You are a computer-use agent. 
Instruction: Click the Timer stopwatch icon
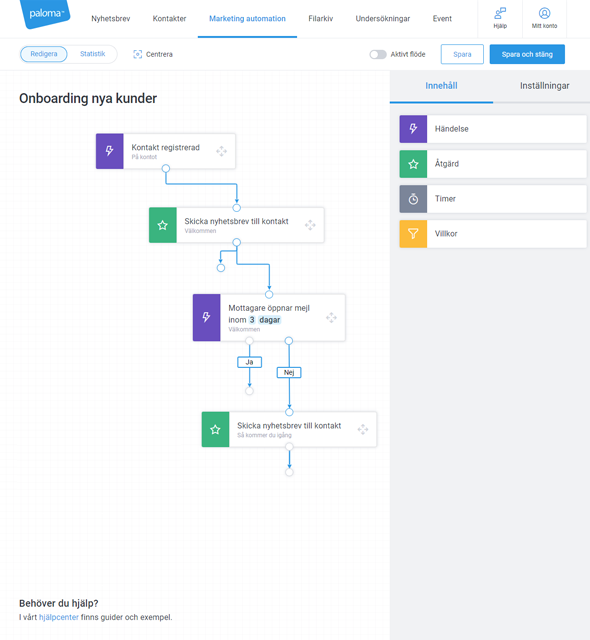coord(413,199)
